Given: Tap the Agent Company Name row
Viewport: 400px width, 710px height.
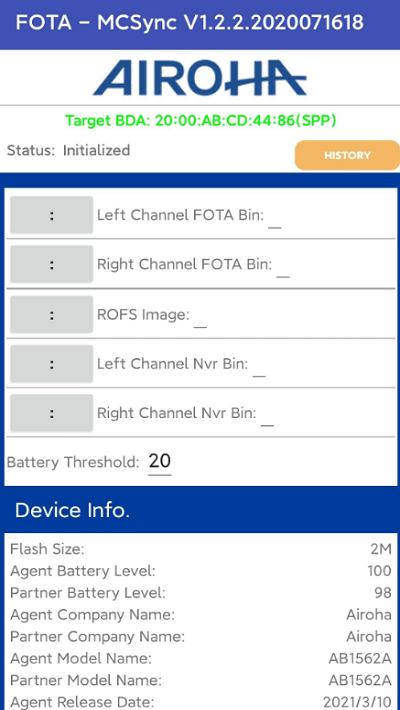Looking at the screenshot, I should click(x=200, y=615).
